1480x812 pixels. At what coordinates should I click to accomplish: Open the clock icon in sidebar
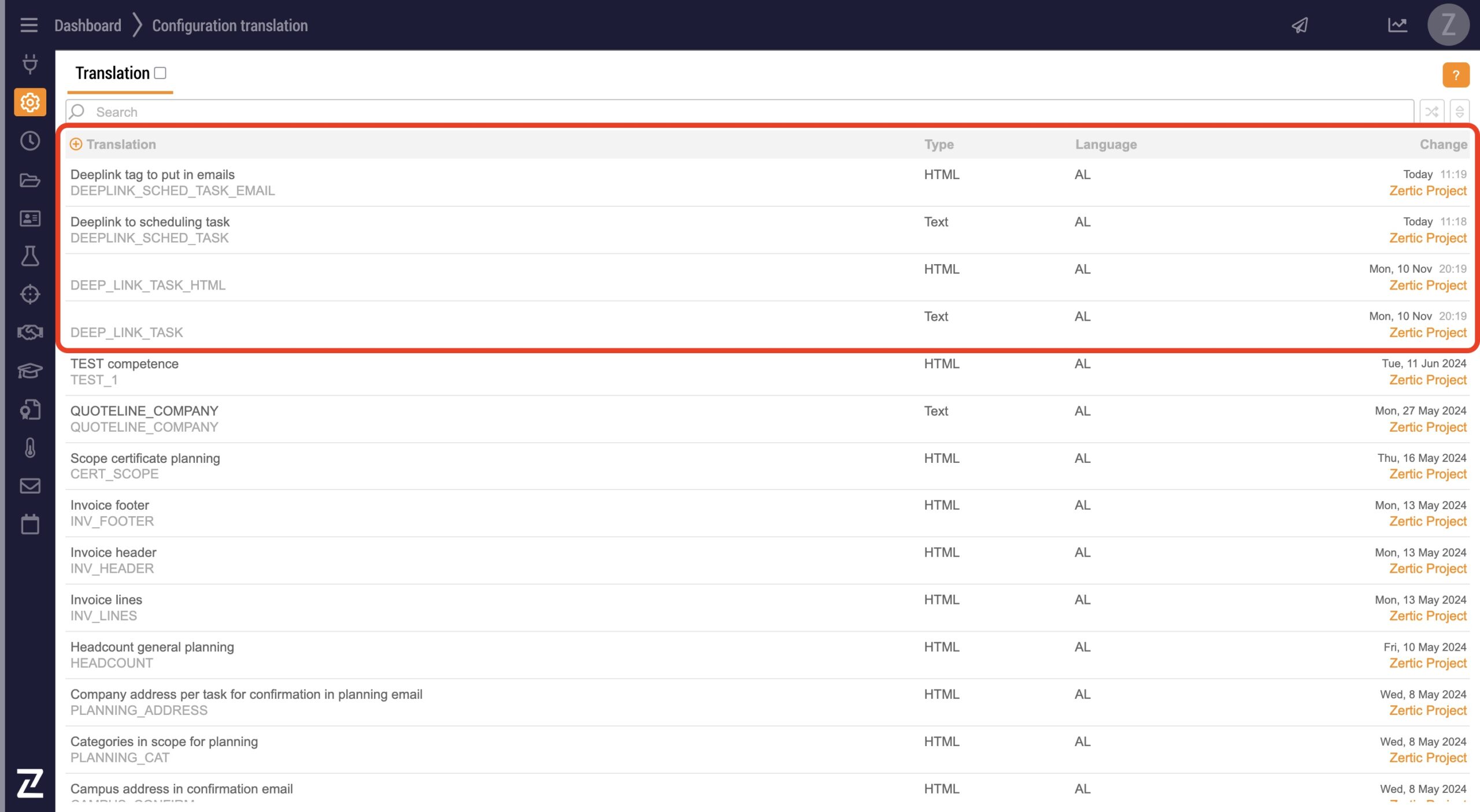click(30, 141)
